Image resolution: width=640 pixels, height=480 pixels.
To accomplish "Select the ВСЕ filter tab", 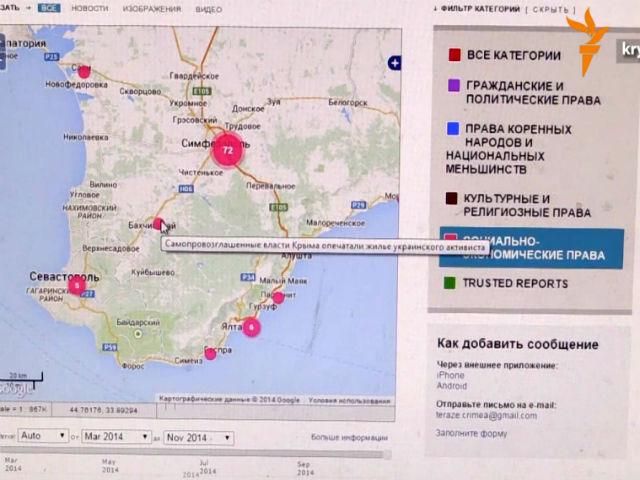I will pos(49,8).
